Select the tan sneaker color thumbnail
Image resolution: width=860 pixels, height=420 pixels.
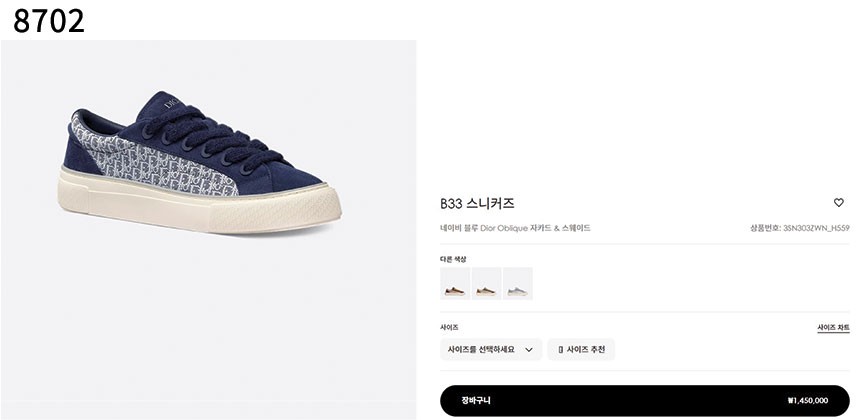click(x=486, y=283)
